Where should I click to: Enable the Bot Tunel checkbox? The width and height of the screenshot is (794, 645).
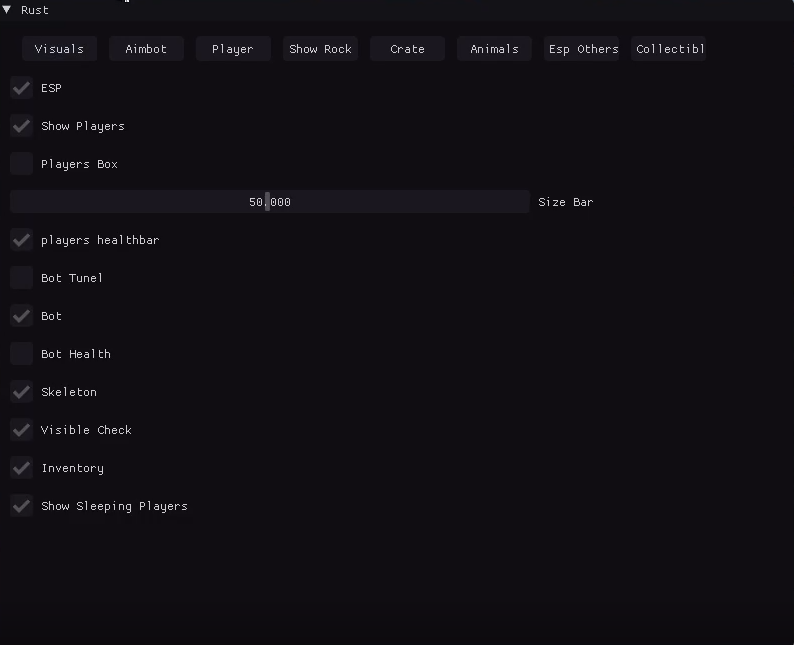21,278
